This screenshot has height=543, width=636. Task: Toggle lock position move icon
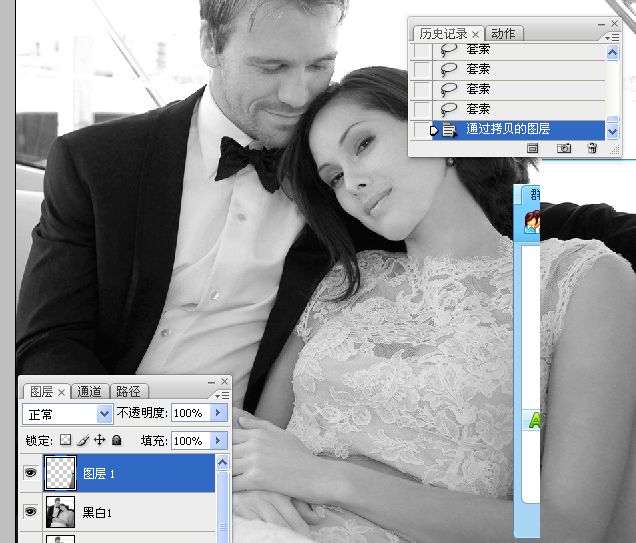pyautogui.click(x=99, y=440)
